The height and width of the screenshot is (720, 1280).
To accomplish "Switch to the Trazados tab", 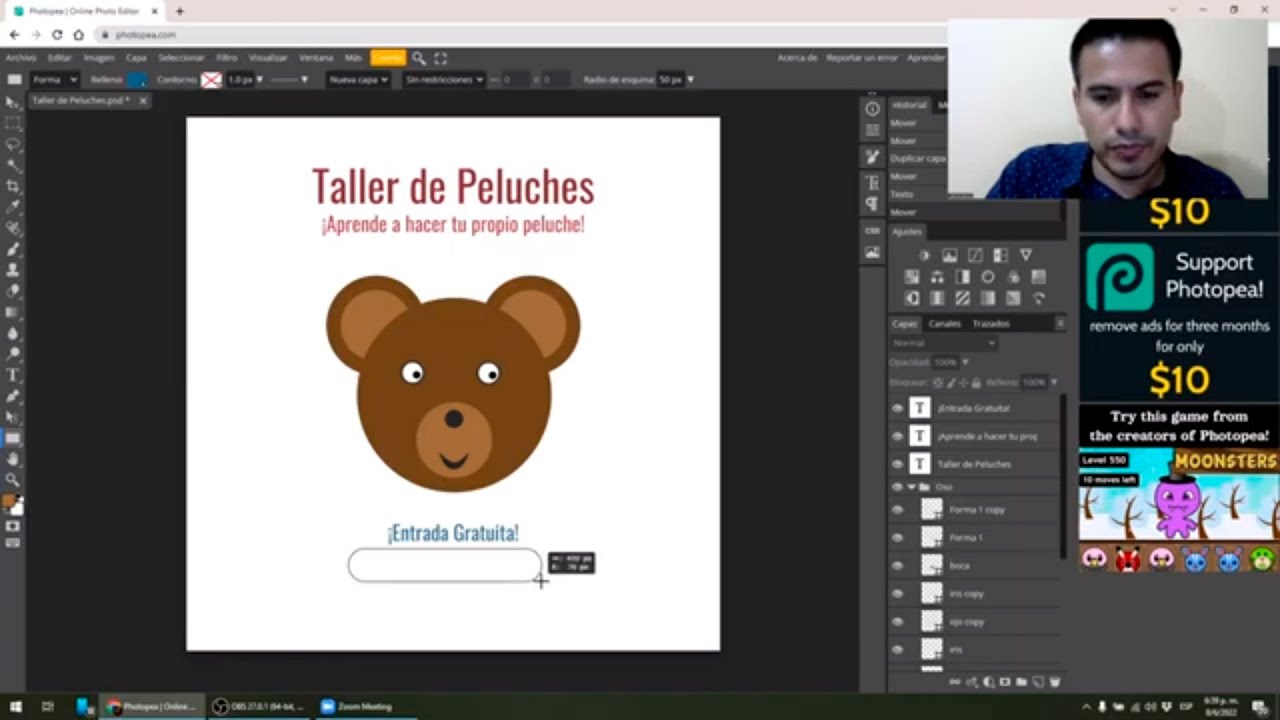I will [991, 323].
